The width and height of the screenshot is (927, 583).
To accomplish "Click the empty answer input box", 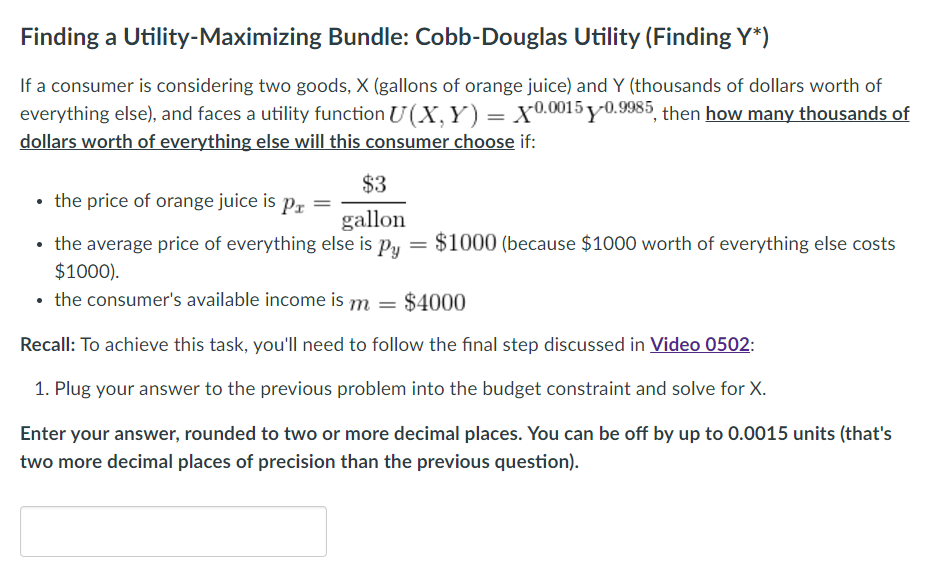I will coord(173,531).
